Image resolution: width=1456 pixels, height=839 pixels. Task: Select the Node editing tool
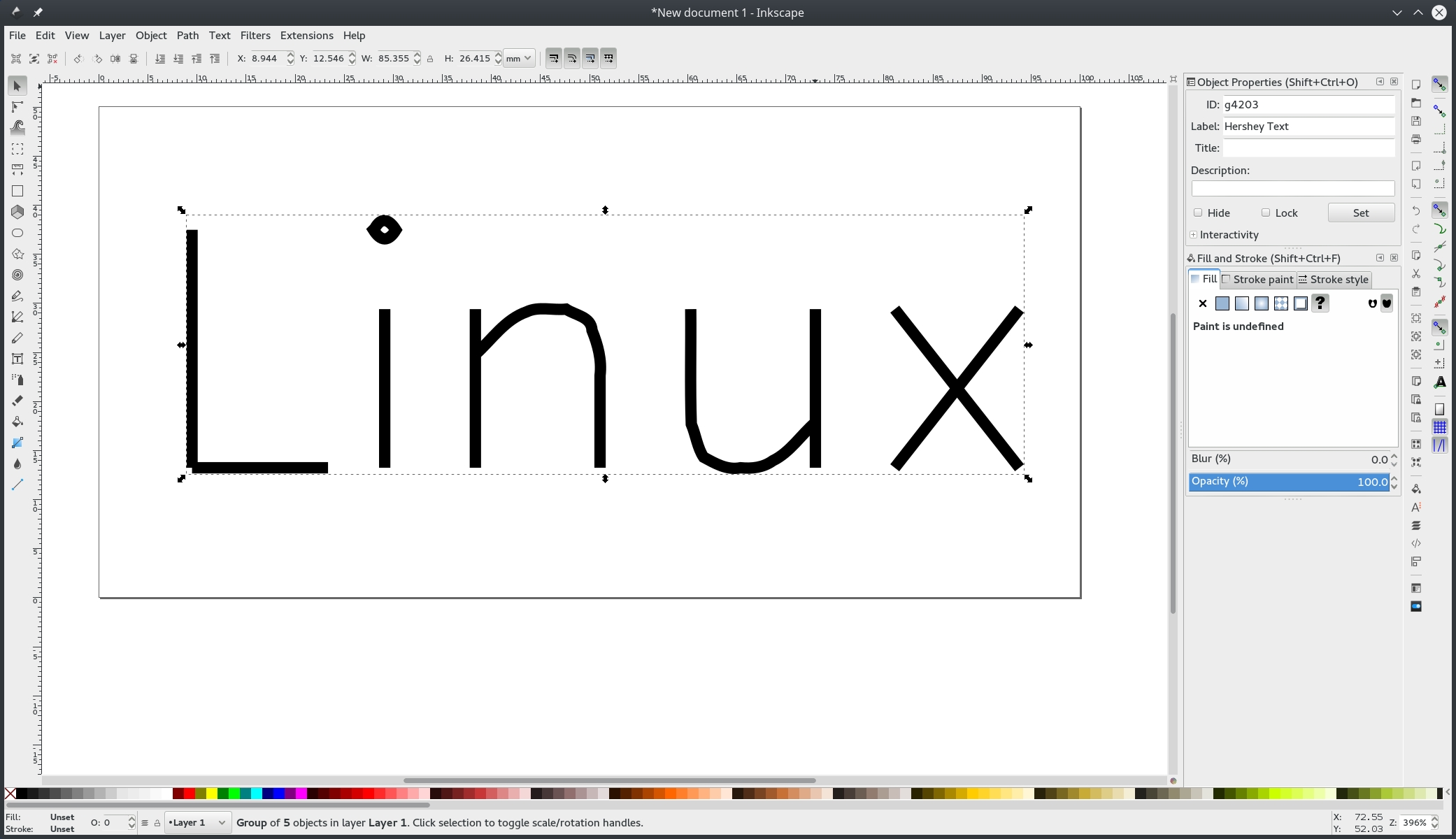click(x=17, y=107)
